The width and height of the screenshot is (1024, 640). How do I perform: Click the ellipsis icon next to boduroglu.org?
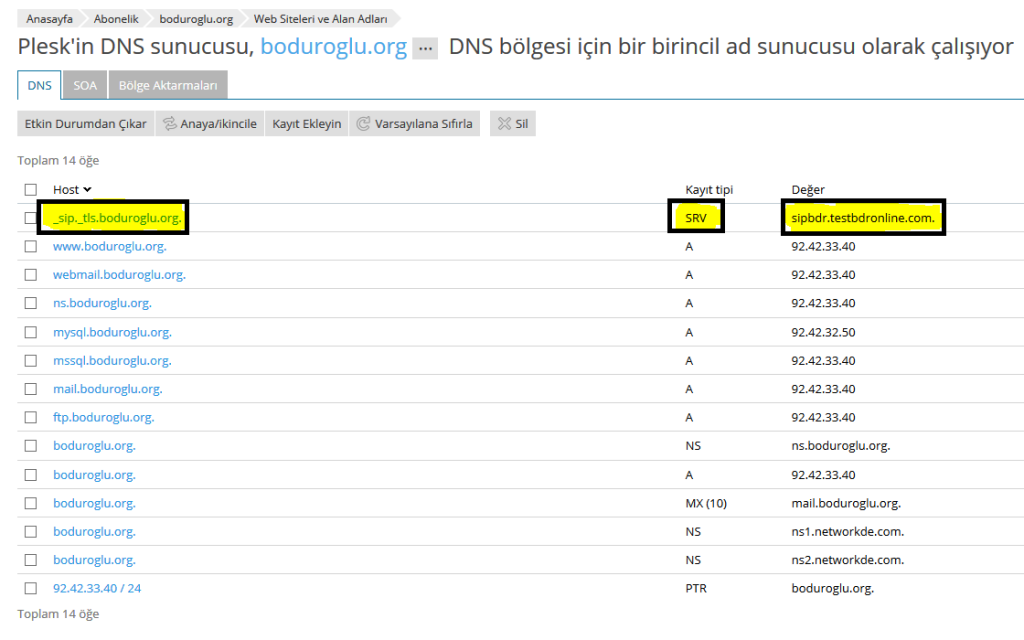425,48
